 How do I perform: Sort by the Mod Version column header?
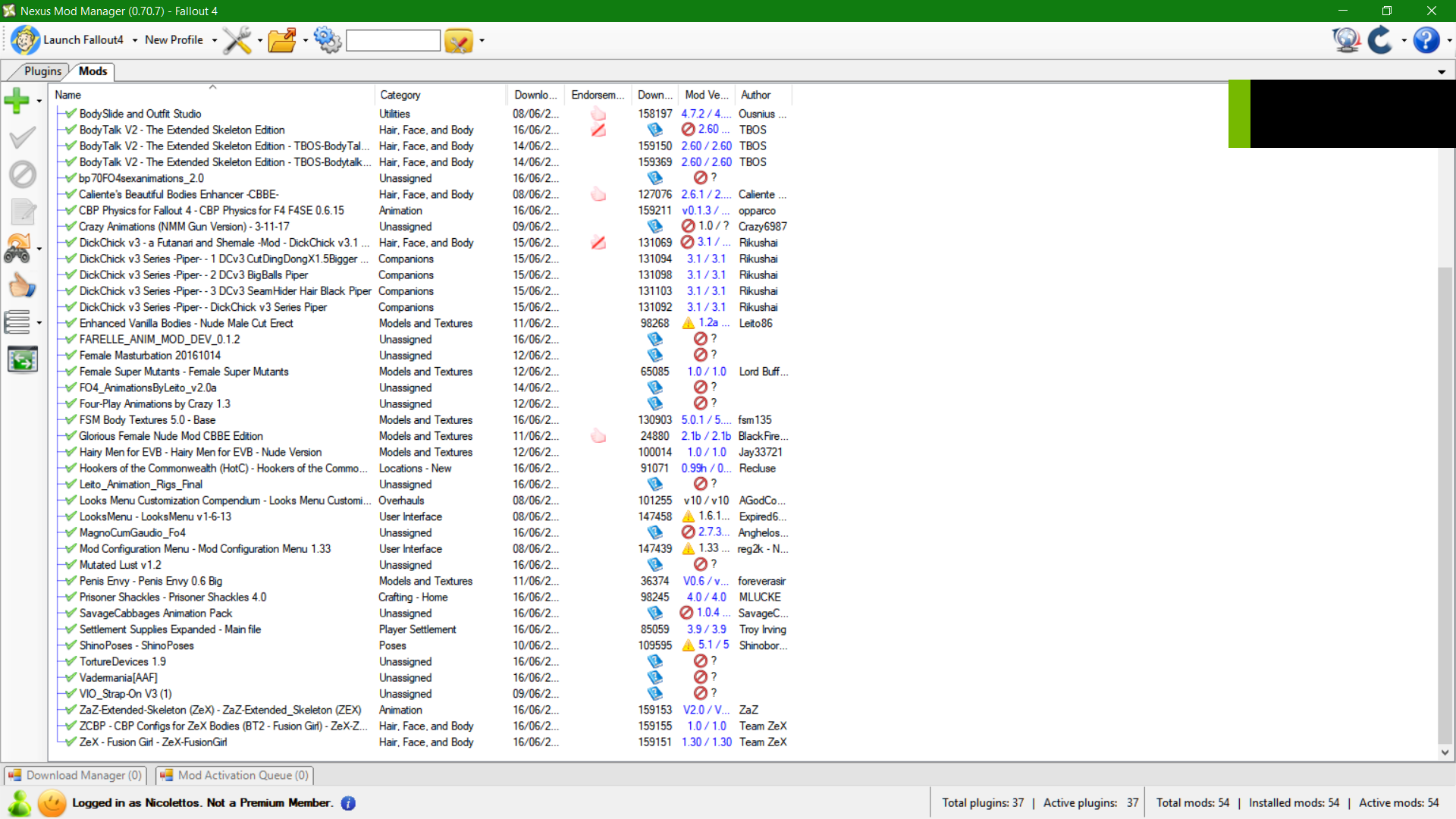(707, 95)
